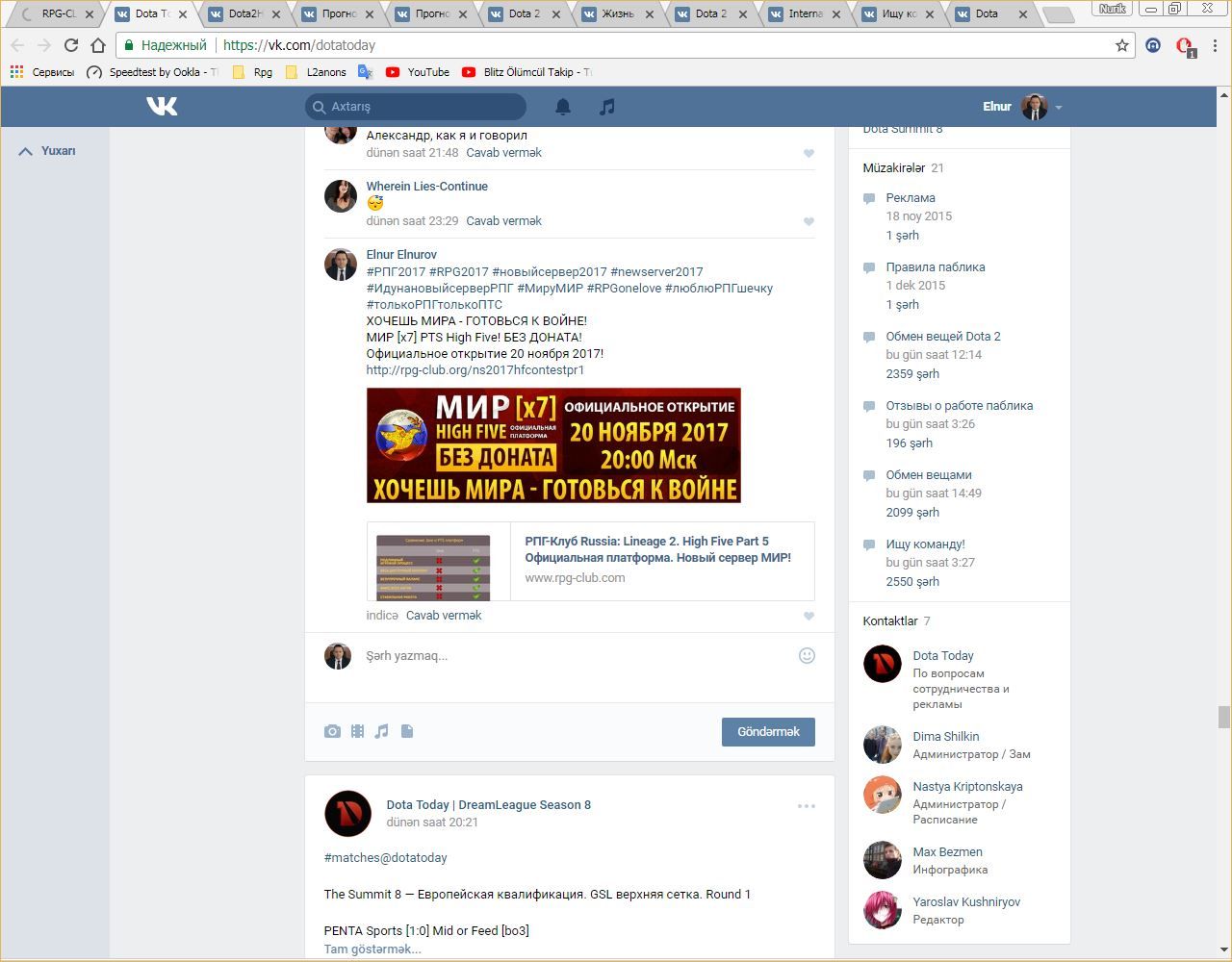Switch to the Interna browser tab
This screenshot has height=962, width=1232.
click(x=805, y=13)
